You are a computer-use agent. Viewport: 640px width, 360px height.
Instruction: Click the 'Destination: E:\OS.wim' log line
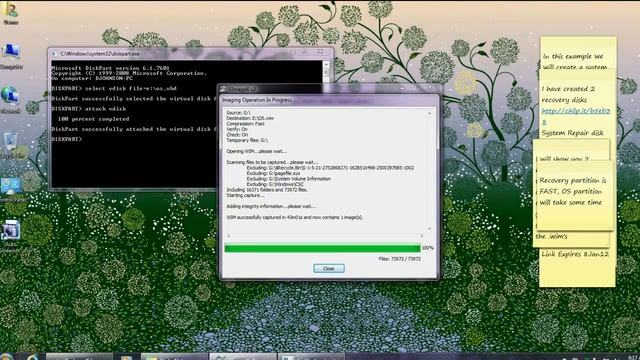(x=250, y=118)
